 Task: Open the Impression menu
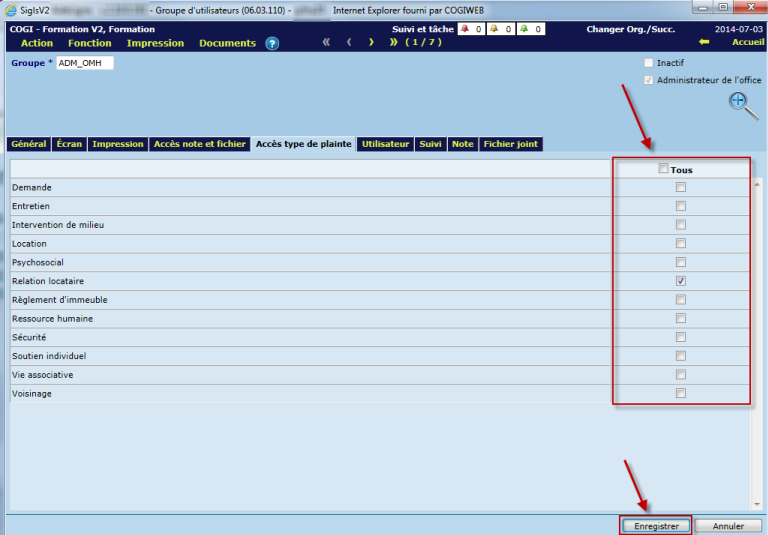155,43
